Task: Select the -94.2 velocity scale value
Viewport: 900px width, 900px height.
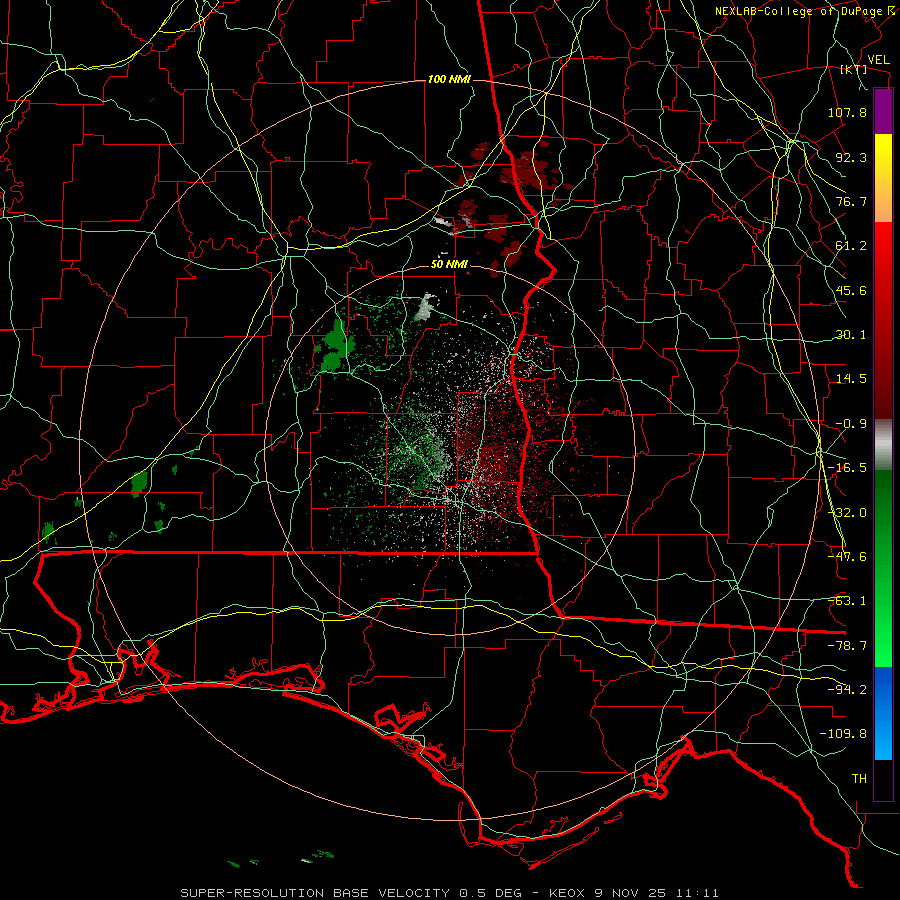Action: pyautogui.click(x=847, y=689)
